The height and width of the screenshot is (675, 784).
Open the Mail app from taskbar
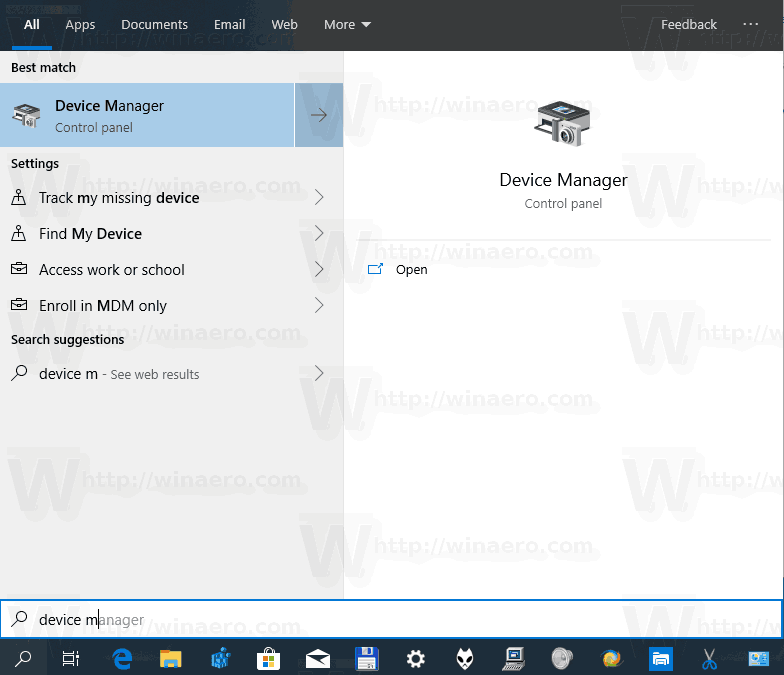pyautogui.click(x=318, y=660)
